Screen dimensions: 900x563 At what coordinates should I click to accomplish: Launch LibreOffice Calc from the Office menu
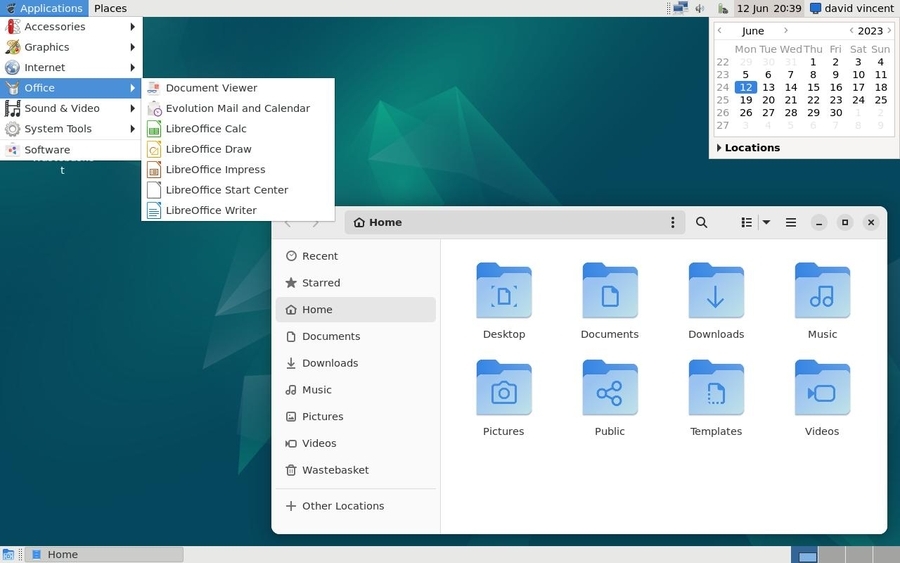[x=238, y=129]
